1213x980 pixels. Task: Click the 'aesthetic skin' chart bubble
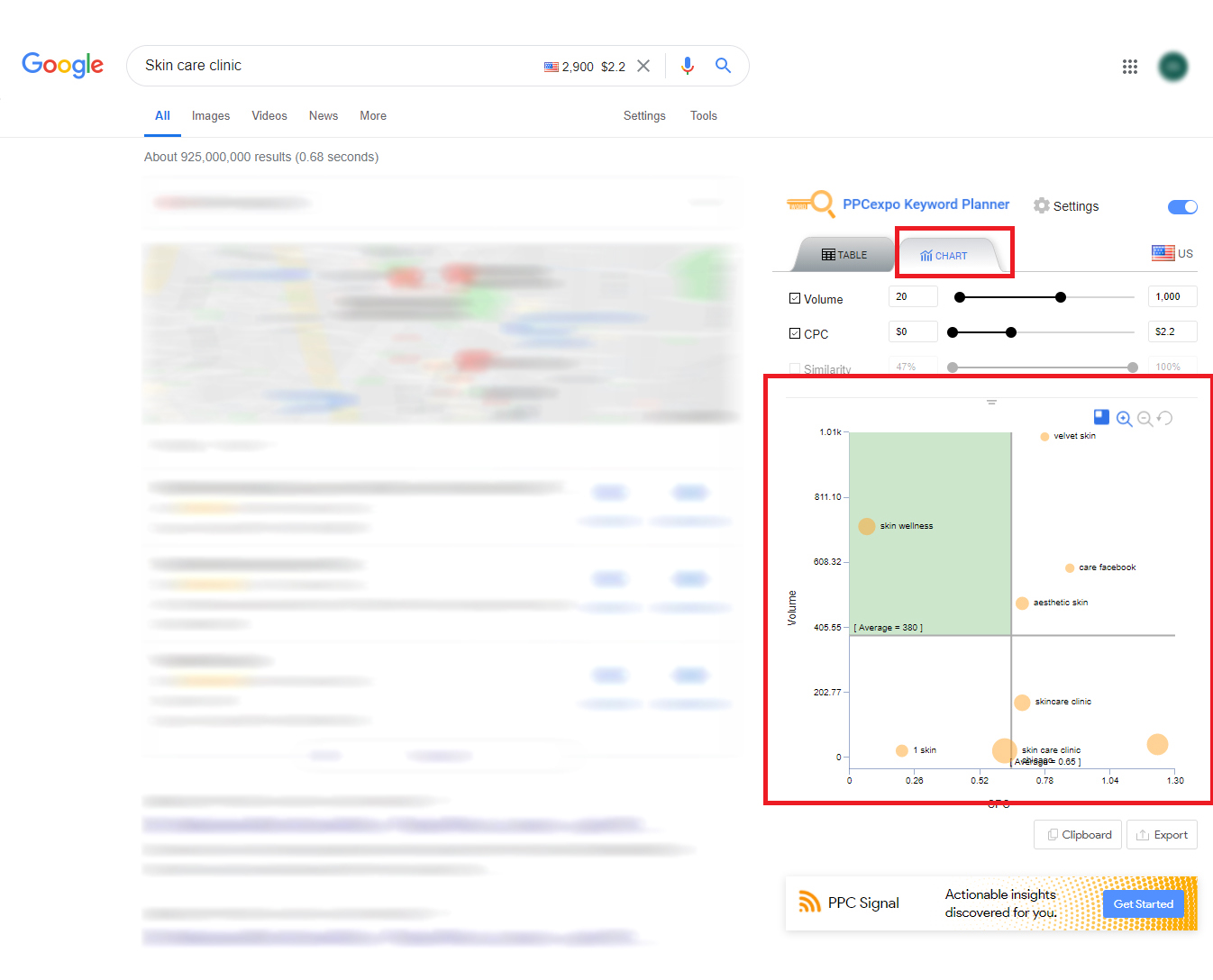point(1022,603)
